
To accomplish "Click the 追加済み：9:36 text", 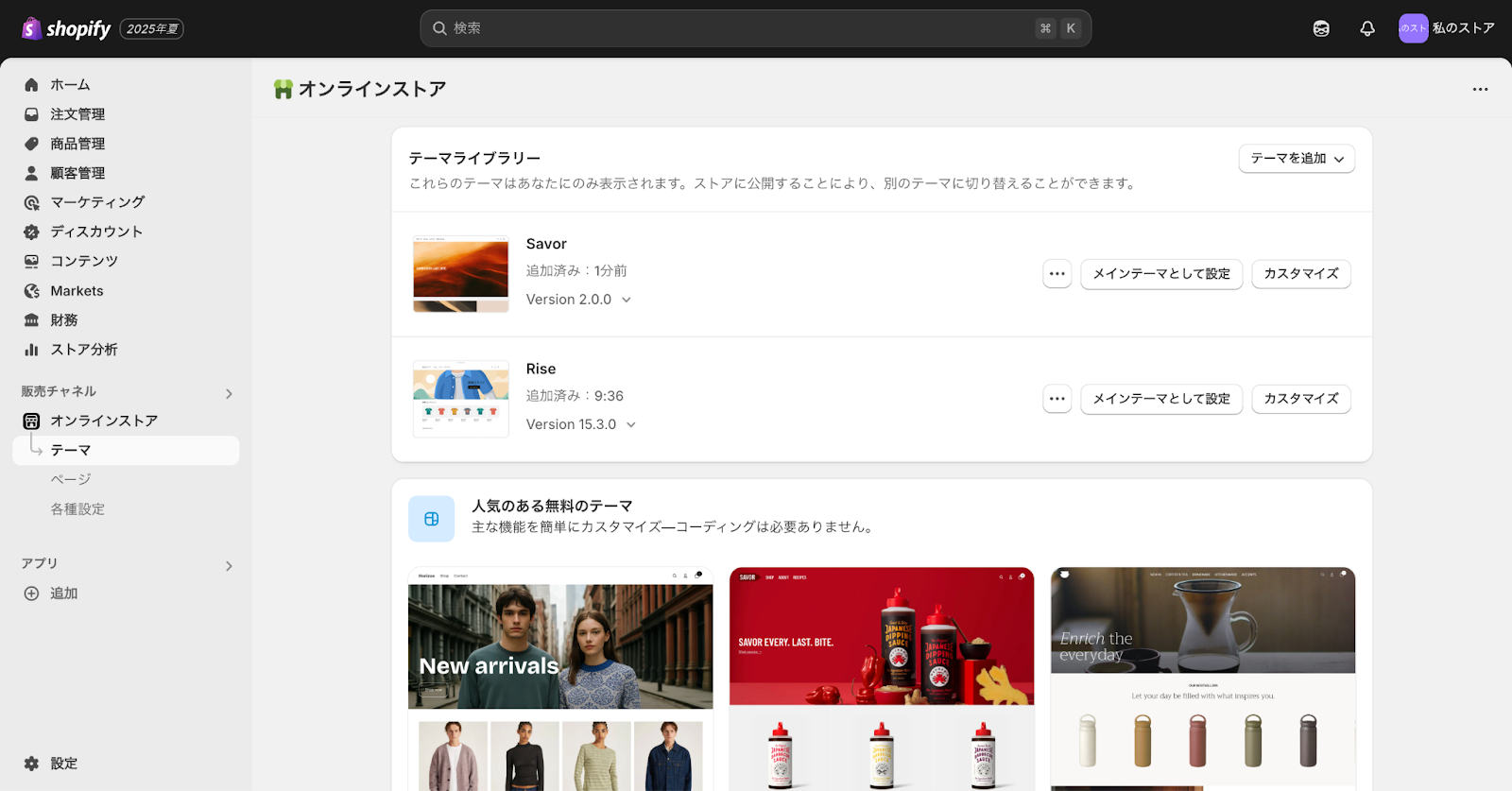I will (575, 396).
